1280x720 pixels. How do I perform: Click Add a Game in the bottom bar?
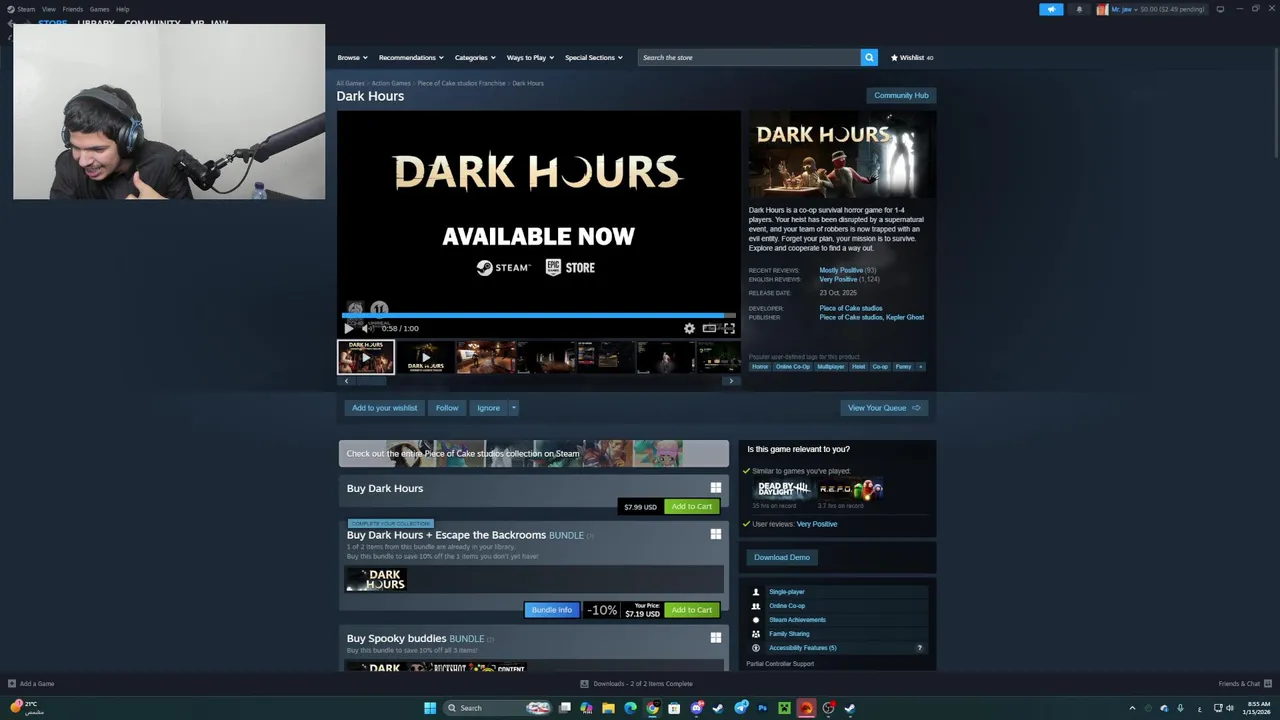pos(31,684)
